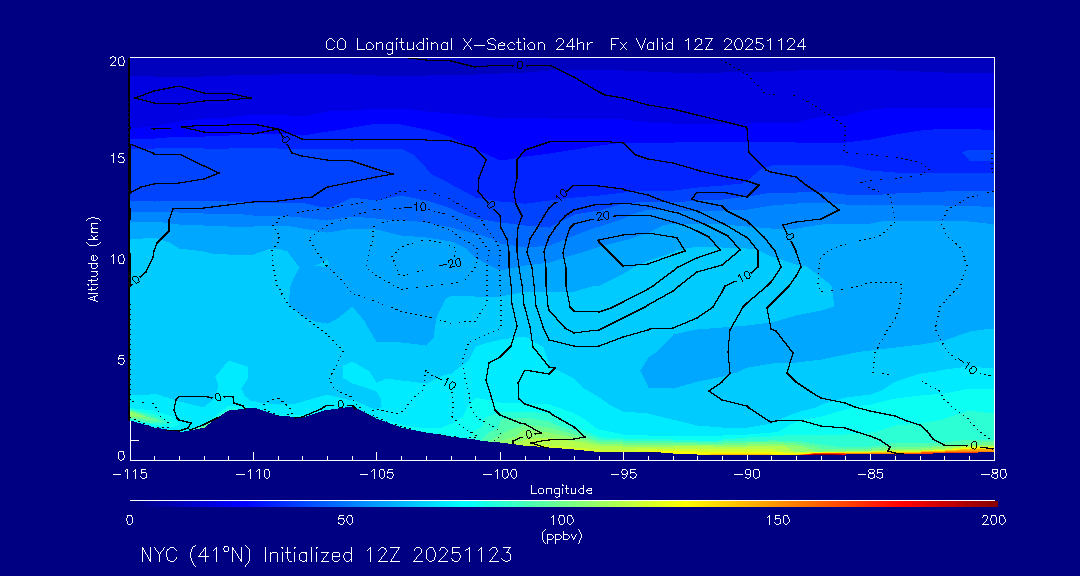Click the 200 label on color scale
The image size is (1080, 576).
[994, 520]
